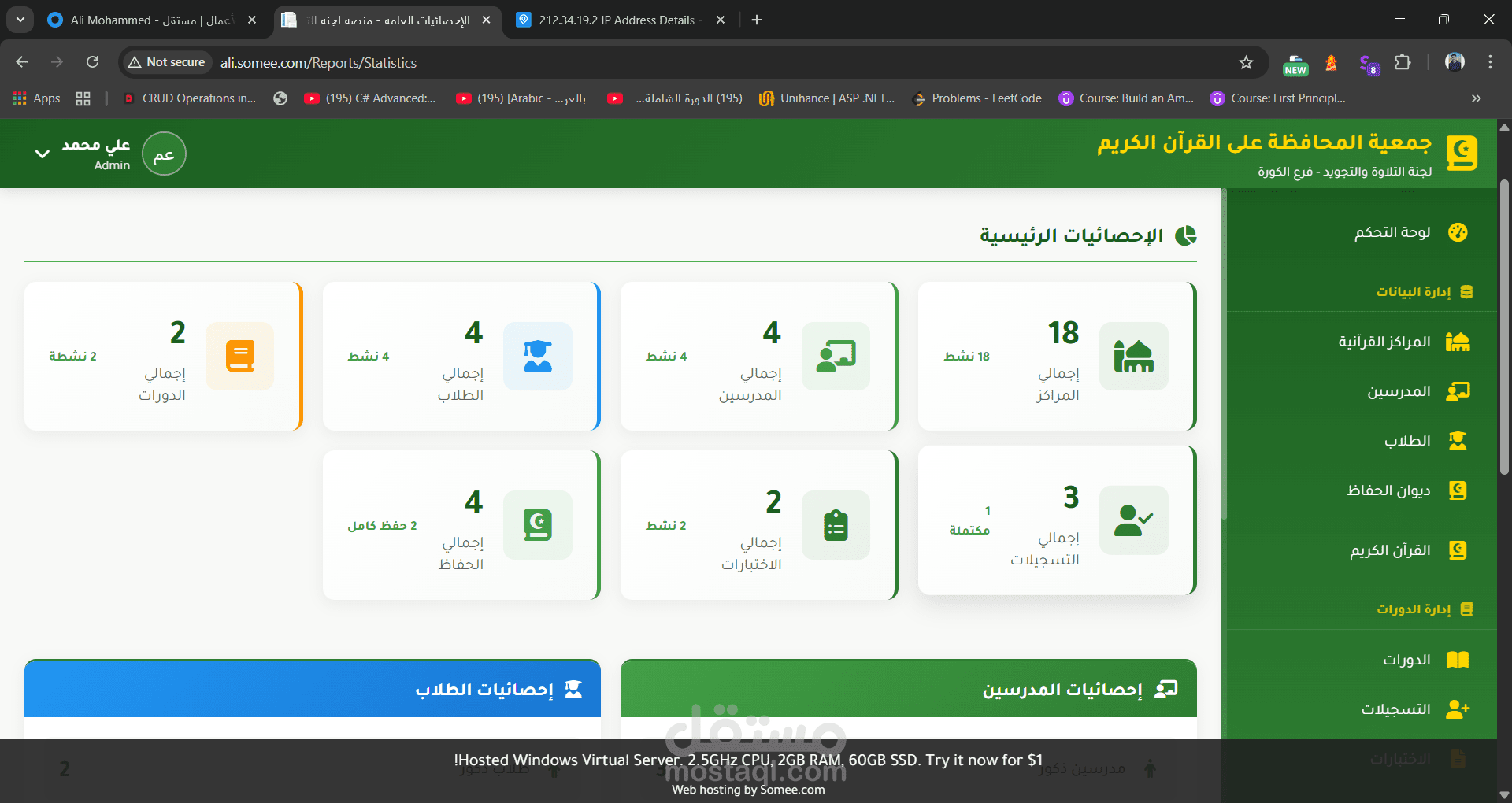This screenshot has height=803, width=1512.
Task: Click database icon next to إدارة البيانات
Action: (x=1466, y=292)
